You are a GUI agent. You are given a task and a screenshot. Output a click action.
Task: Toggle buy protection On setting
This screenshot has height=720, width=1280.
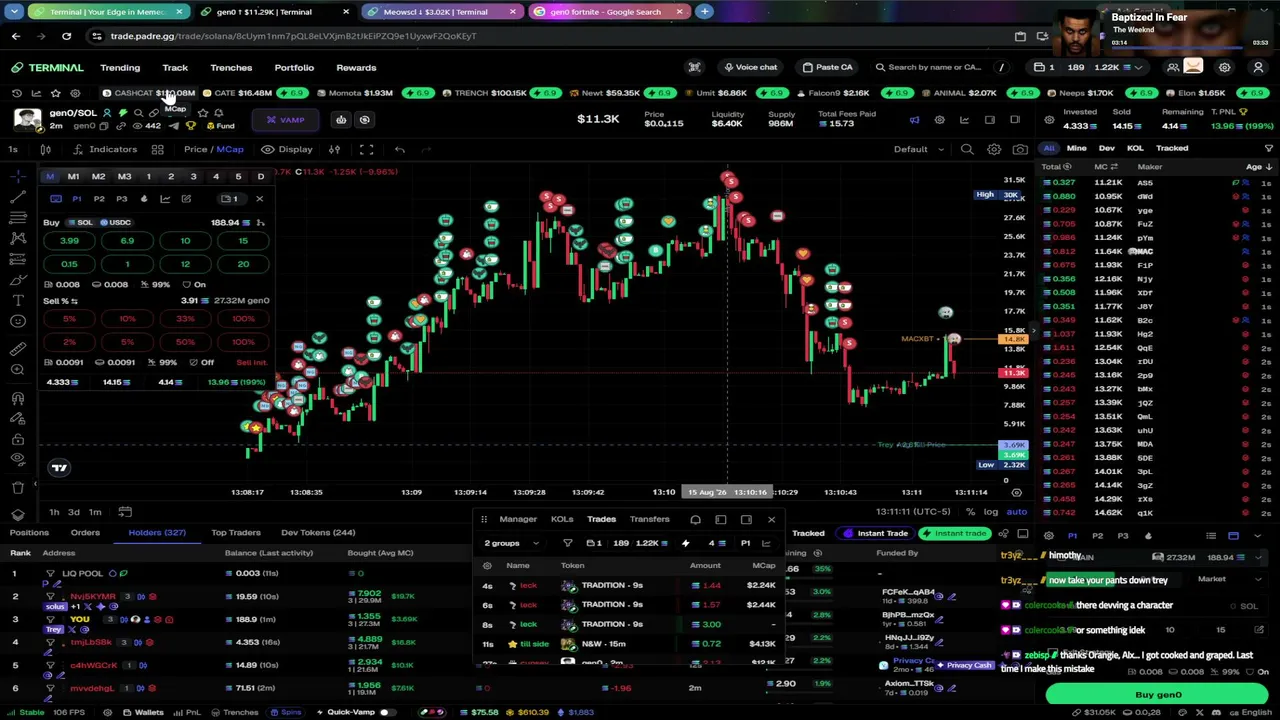tap(193, 285)
